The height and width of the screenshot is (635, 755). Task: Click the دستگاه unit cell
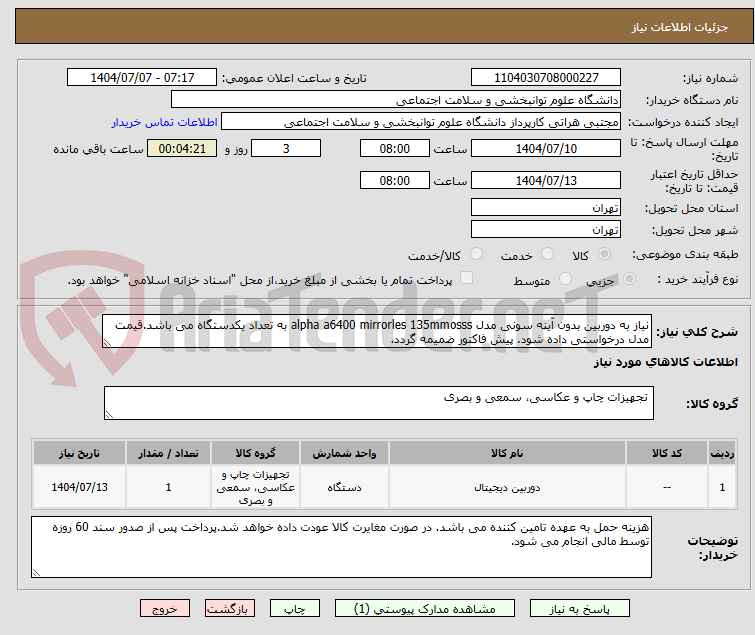(x=344, y=487)
